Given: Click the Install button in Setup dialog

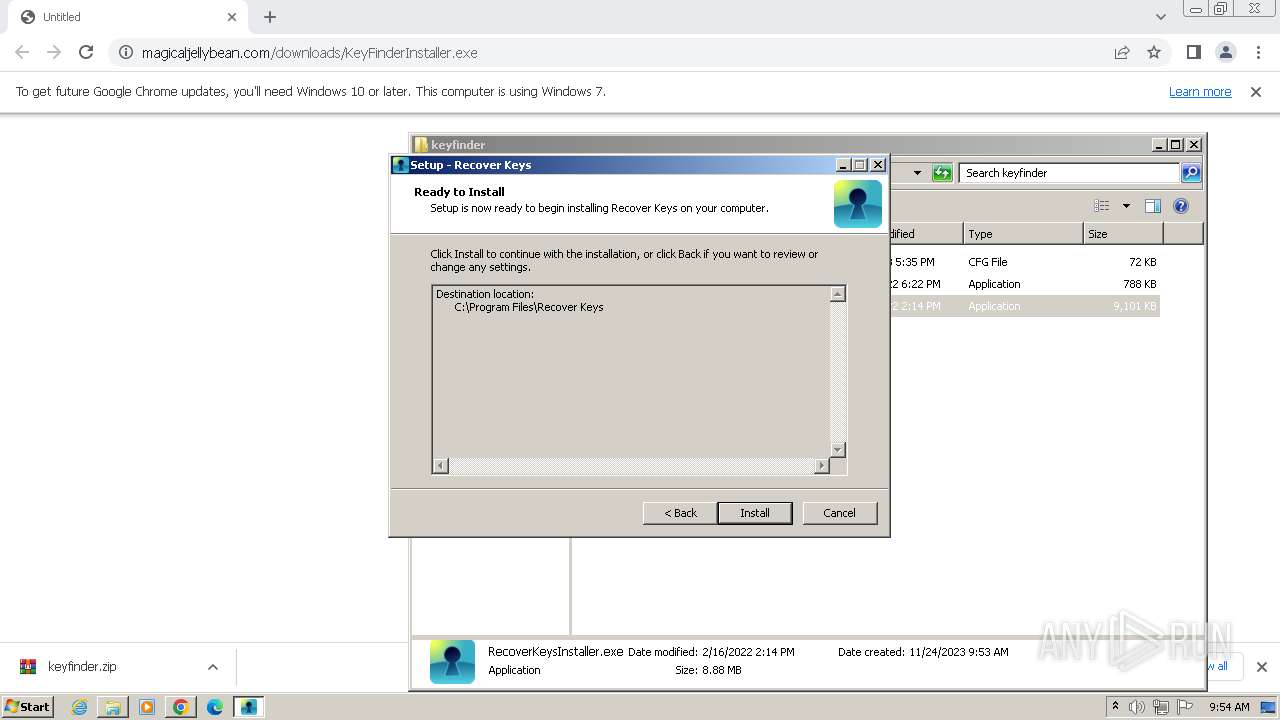Looking at the screenshot, I should click(x=755, y=513).
